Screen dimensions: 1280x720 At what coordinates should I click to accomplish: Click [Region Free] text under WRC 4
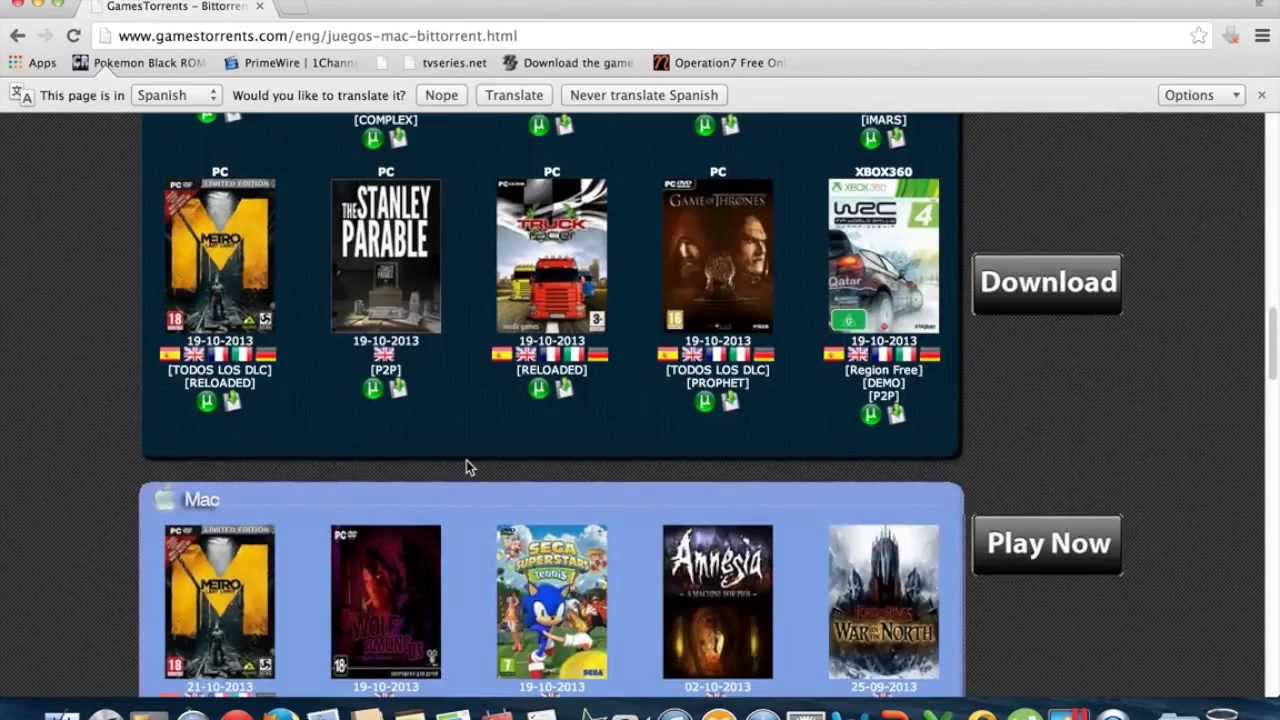point(884,370)
